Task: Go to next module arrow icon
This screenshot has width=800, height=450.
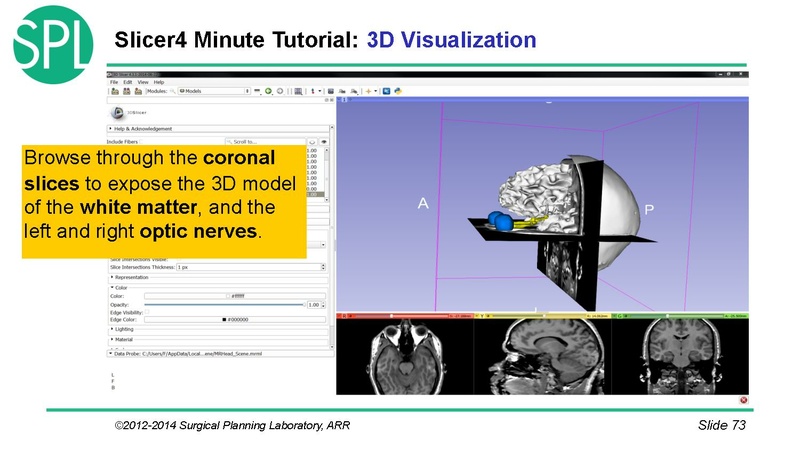Action: coord(280,91)
